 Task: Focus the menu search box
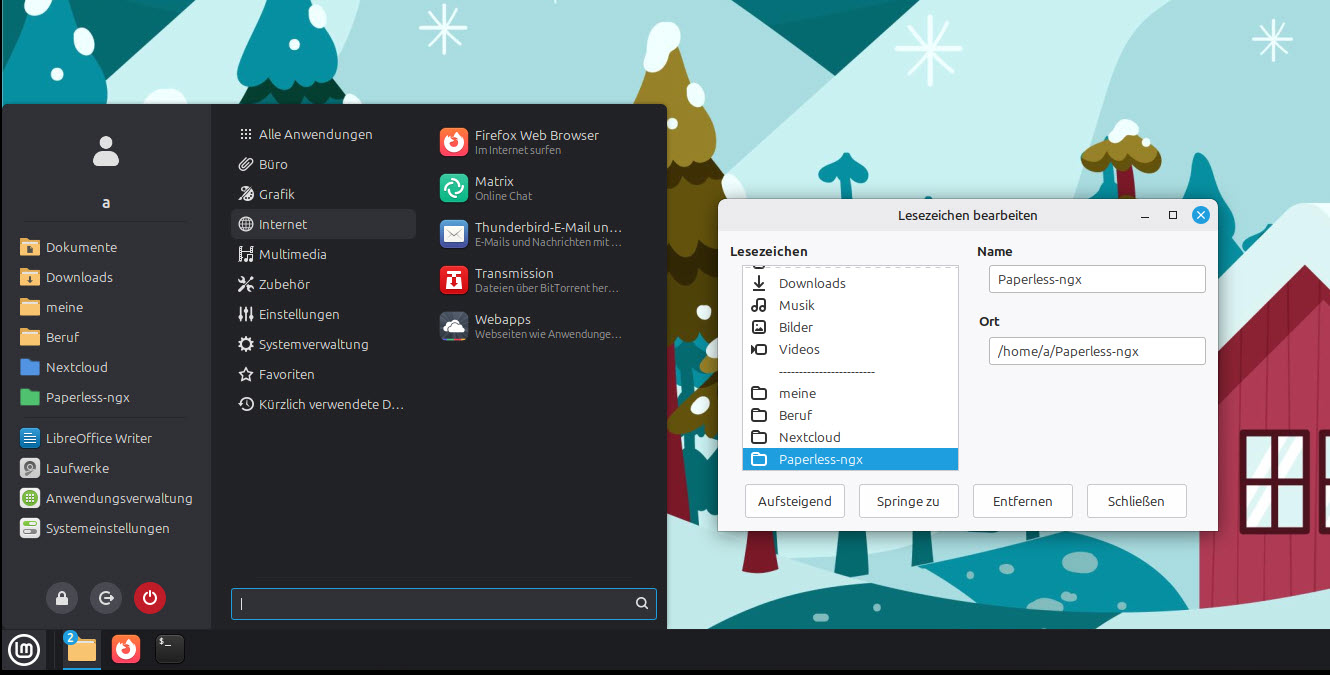[x=435, y=604]
